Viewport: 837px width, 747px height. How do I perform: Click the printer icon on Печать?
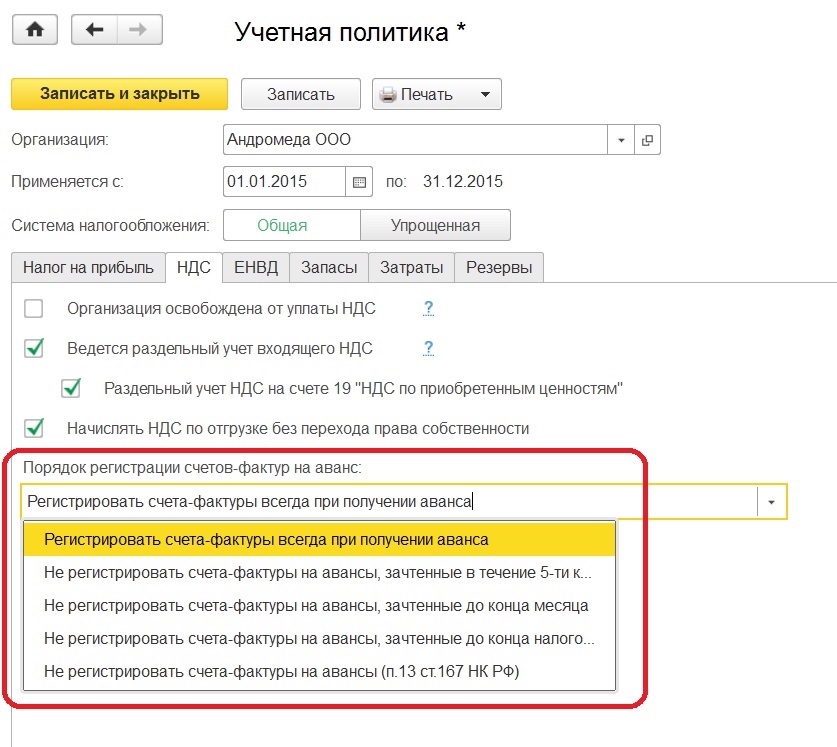coord(388,95)
